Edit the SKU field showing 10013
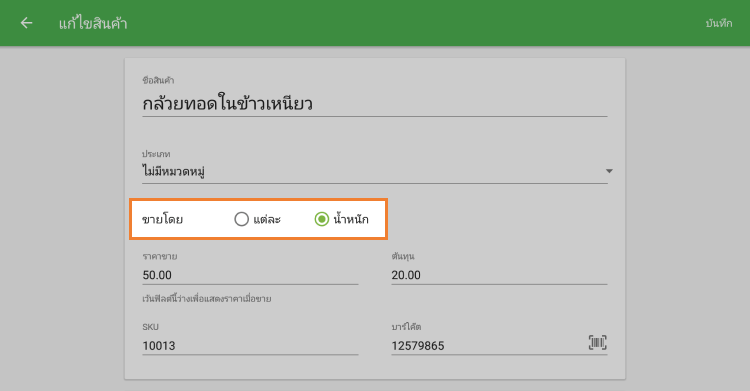Image resolution: width=750 pixels, height=391 pixels. (x=250, y=346)
